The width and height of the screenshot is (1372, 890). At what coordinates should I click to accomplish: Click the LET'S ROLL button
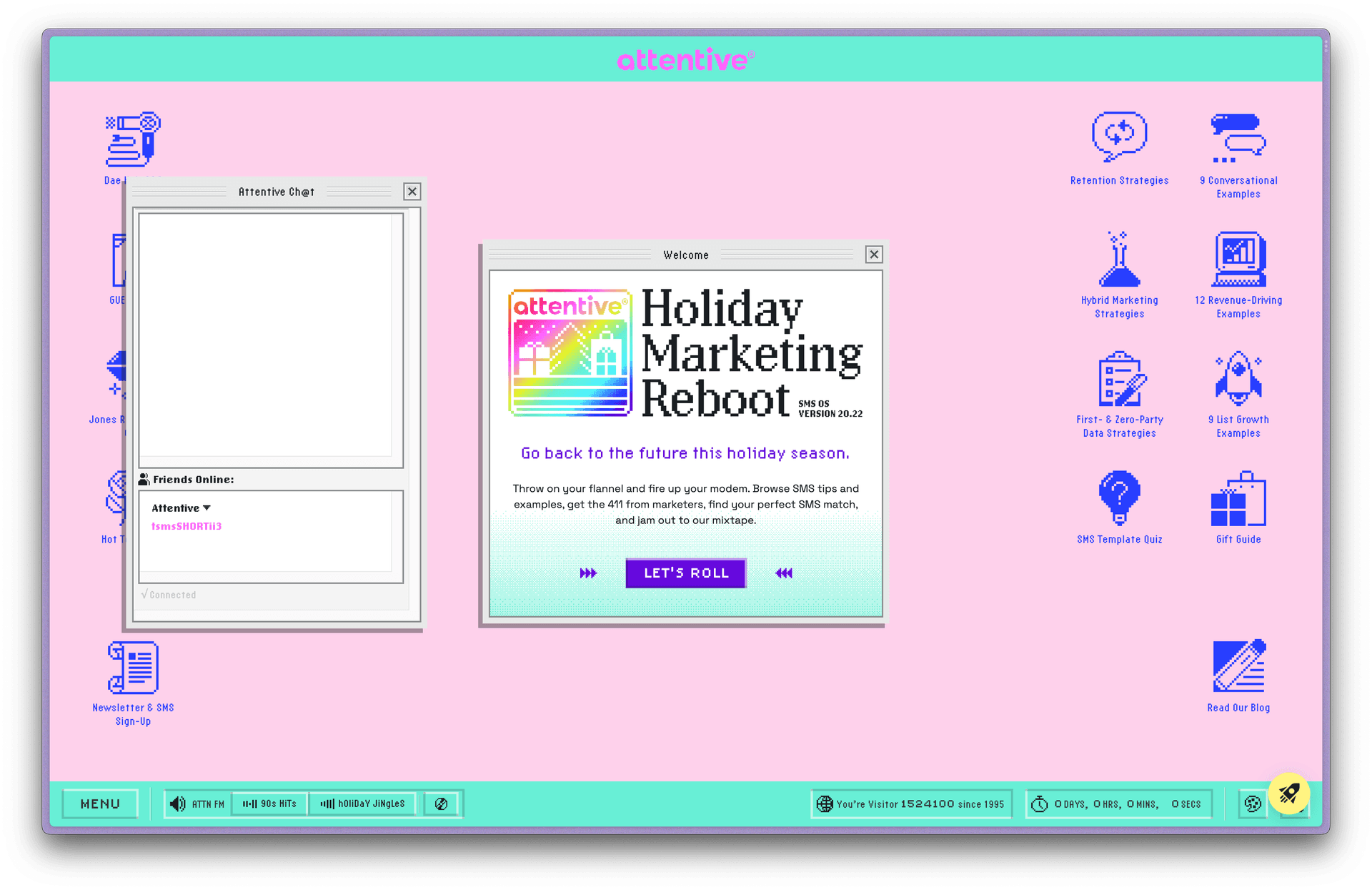click(686, 573)
